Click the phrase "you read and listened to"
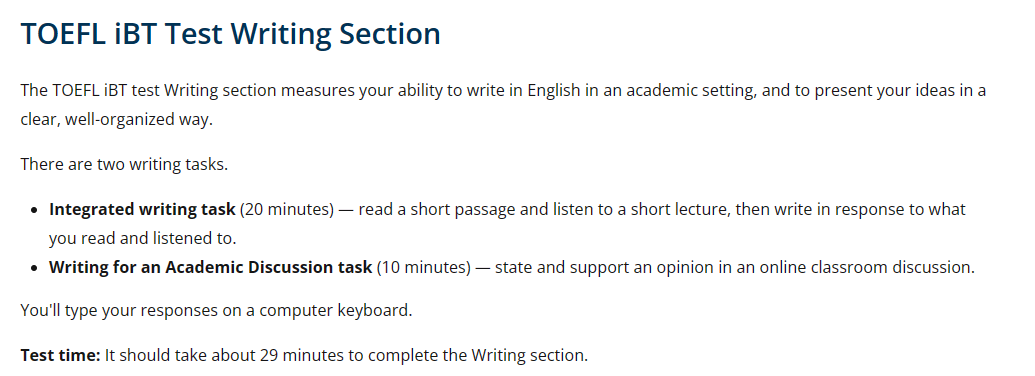The image size is (1035, 376). click(140, 238)
